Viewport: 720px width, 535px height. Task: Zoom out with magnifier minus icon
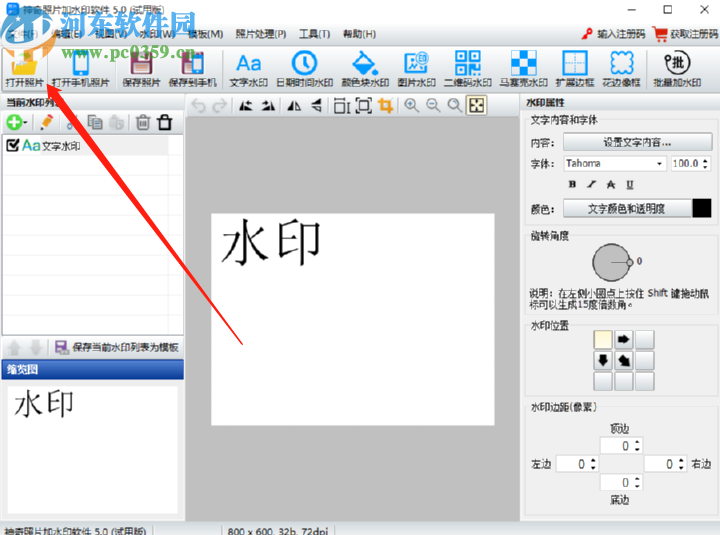click(433, 106)
